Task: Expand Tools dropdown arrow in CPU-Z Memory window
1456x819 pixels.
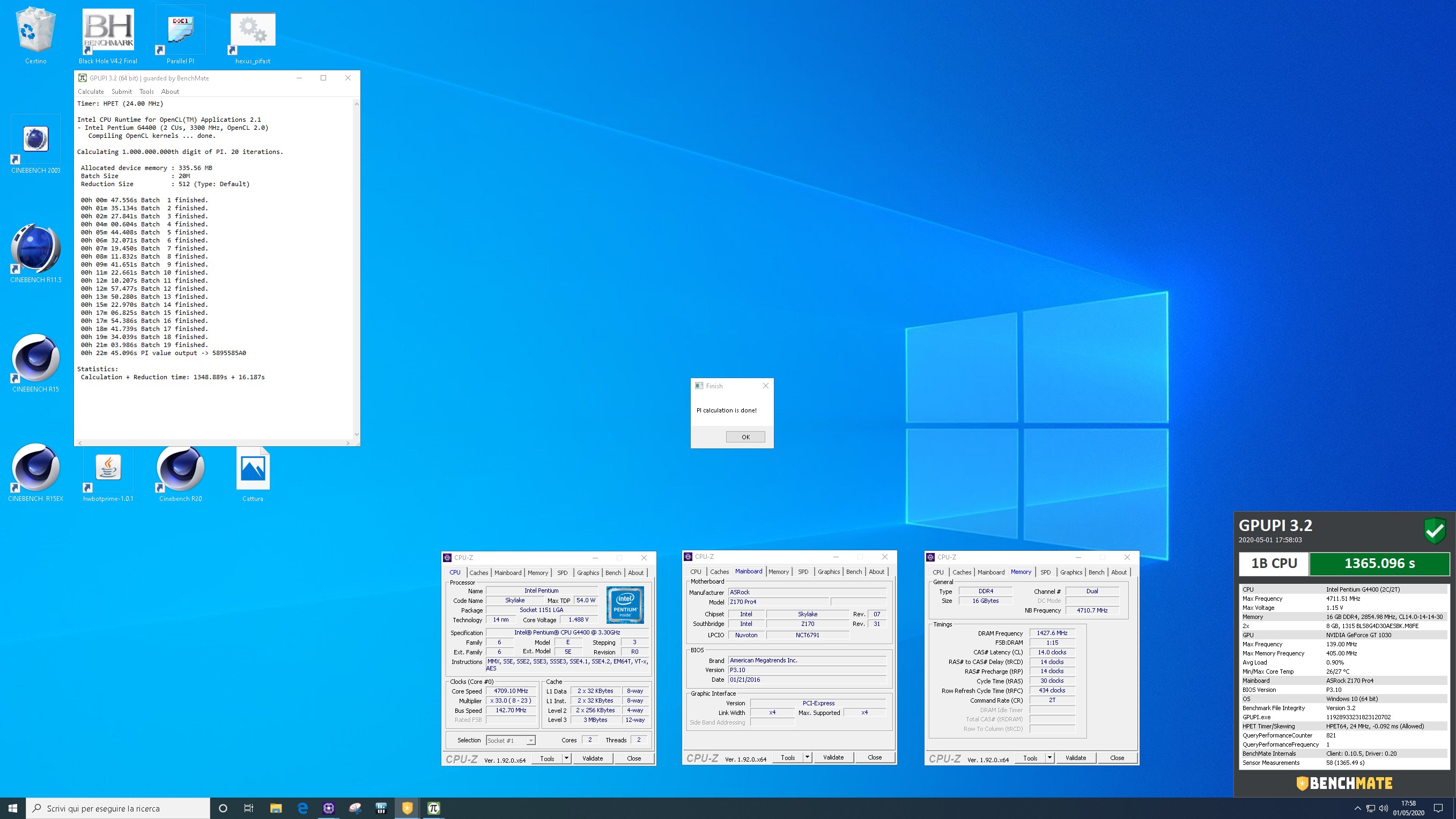Action: click(1049, 758)
